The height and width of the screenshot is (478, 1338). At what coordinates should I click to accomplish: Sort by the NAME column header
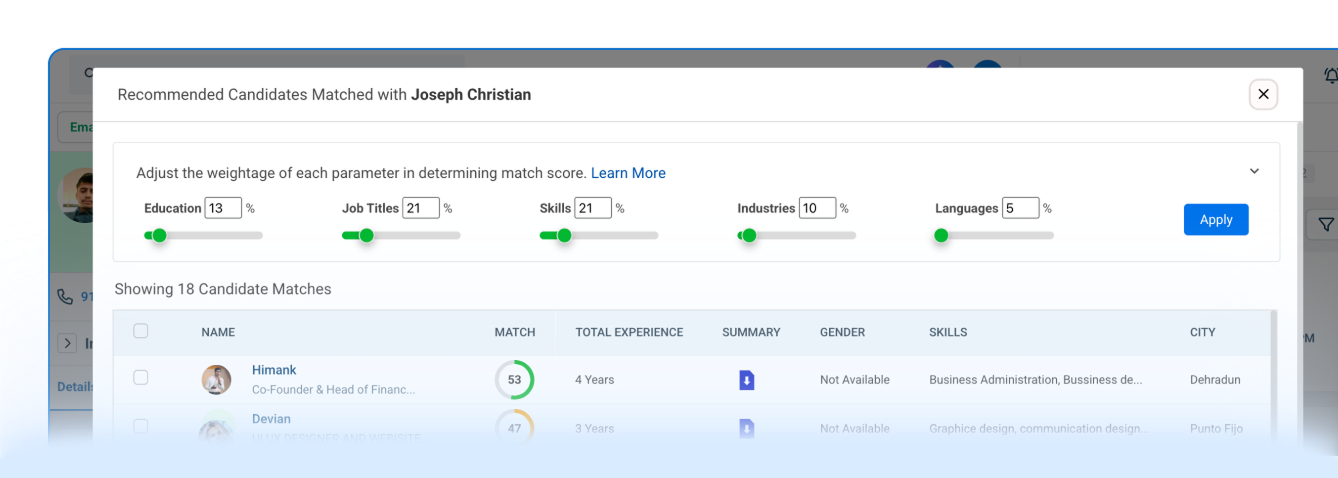[x=218, y=332]
